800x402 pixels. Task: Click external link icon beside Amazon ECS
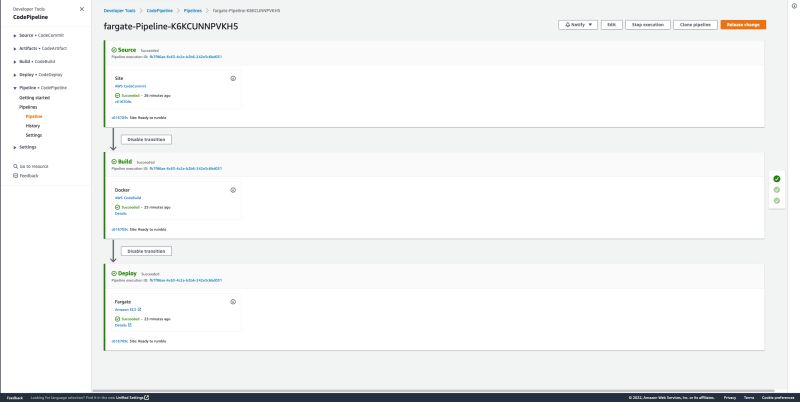pos(139,310)
